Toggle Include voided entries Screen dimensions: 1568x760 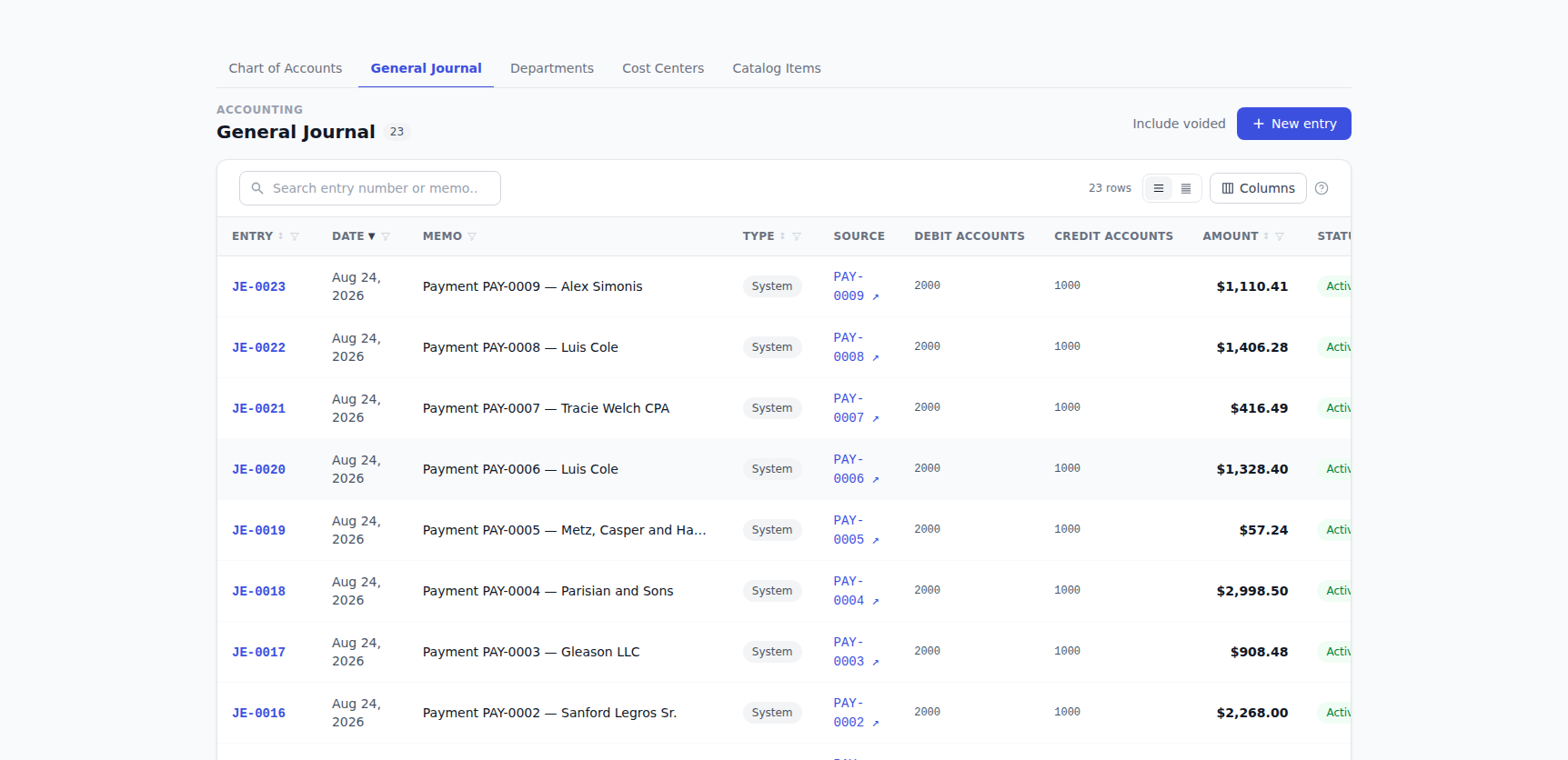[x=1179, y=124]
